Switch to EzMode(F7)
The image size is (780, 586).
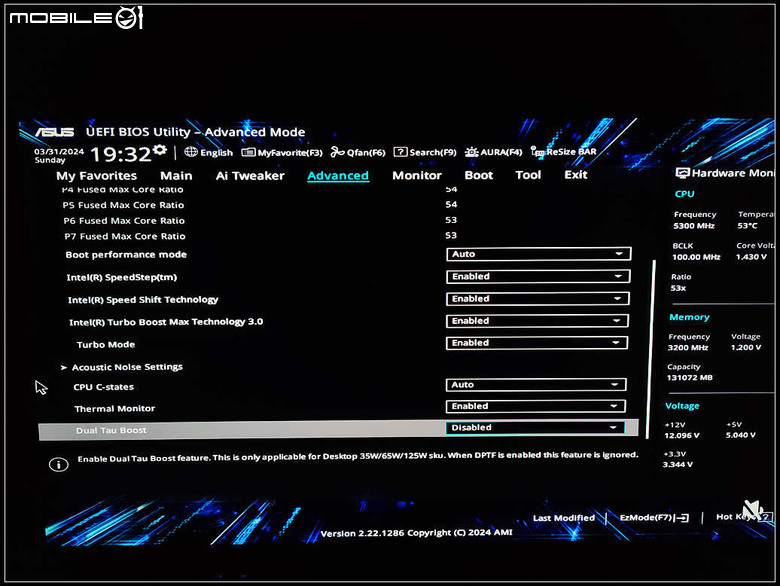tap(654, 517)
